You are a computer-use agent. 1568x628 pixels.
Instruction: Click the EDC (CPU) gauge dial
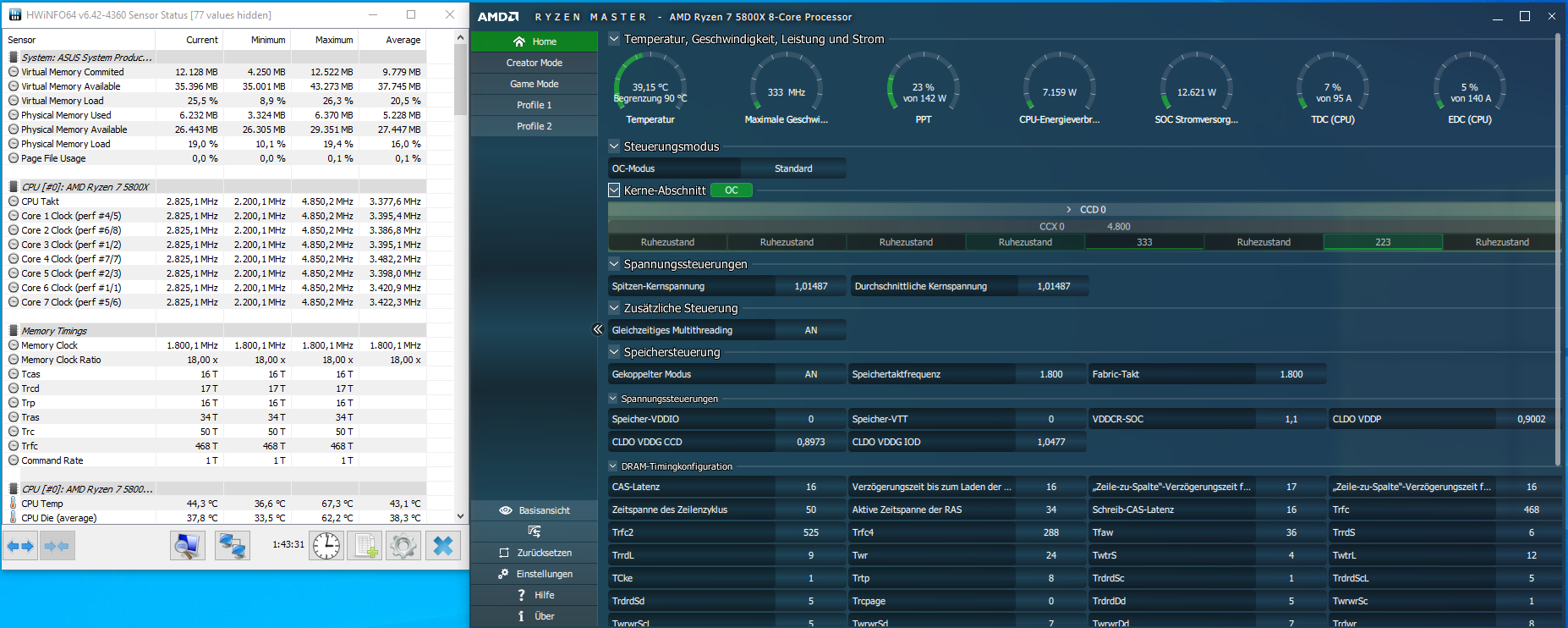click(1470, 82)
